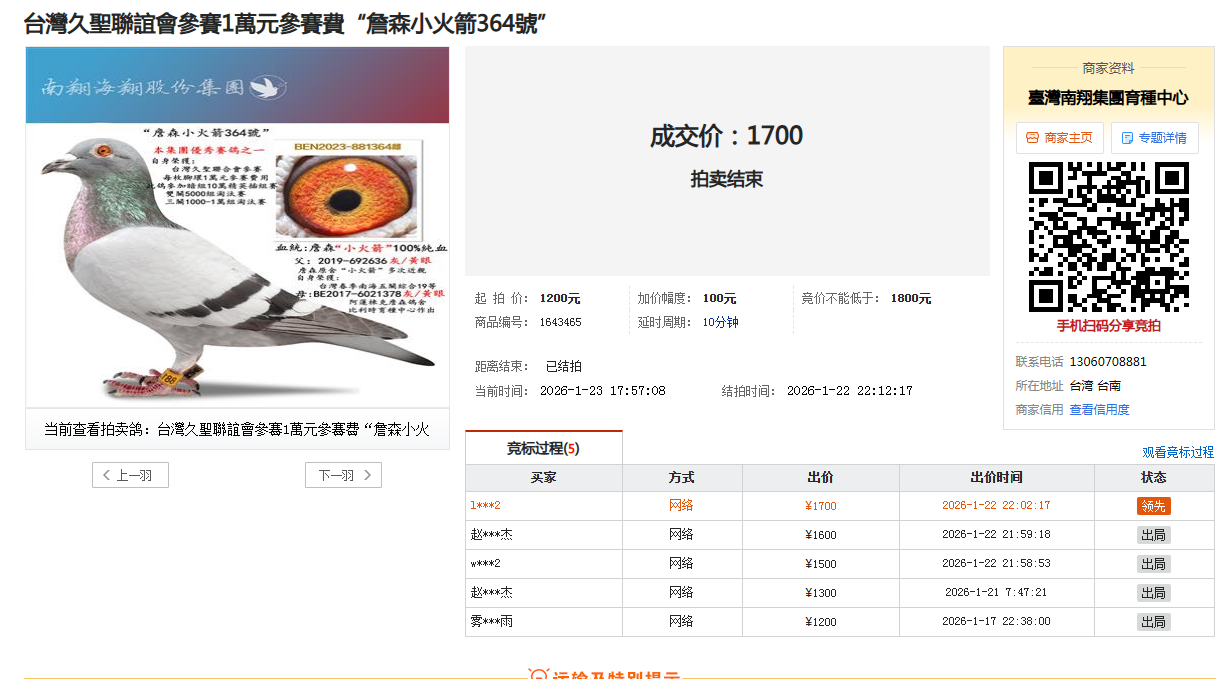Click the 出局 badge for the ¥1200 bid
The image size is (1216, 679).
[x=1153, y=622]
